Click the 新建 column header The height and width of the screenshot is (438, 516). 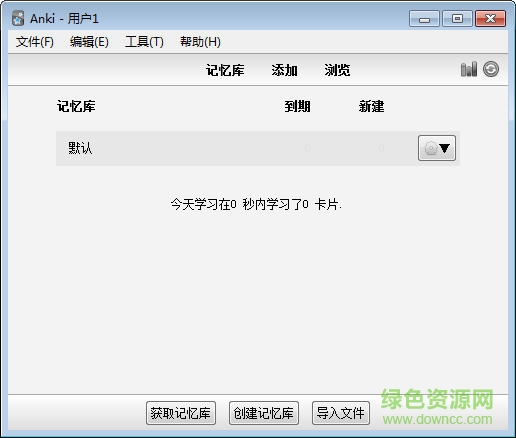tap(371, 107)
